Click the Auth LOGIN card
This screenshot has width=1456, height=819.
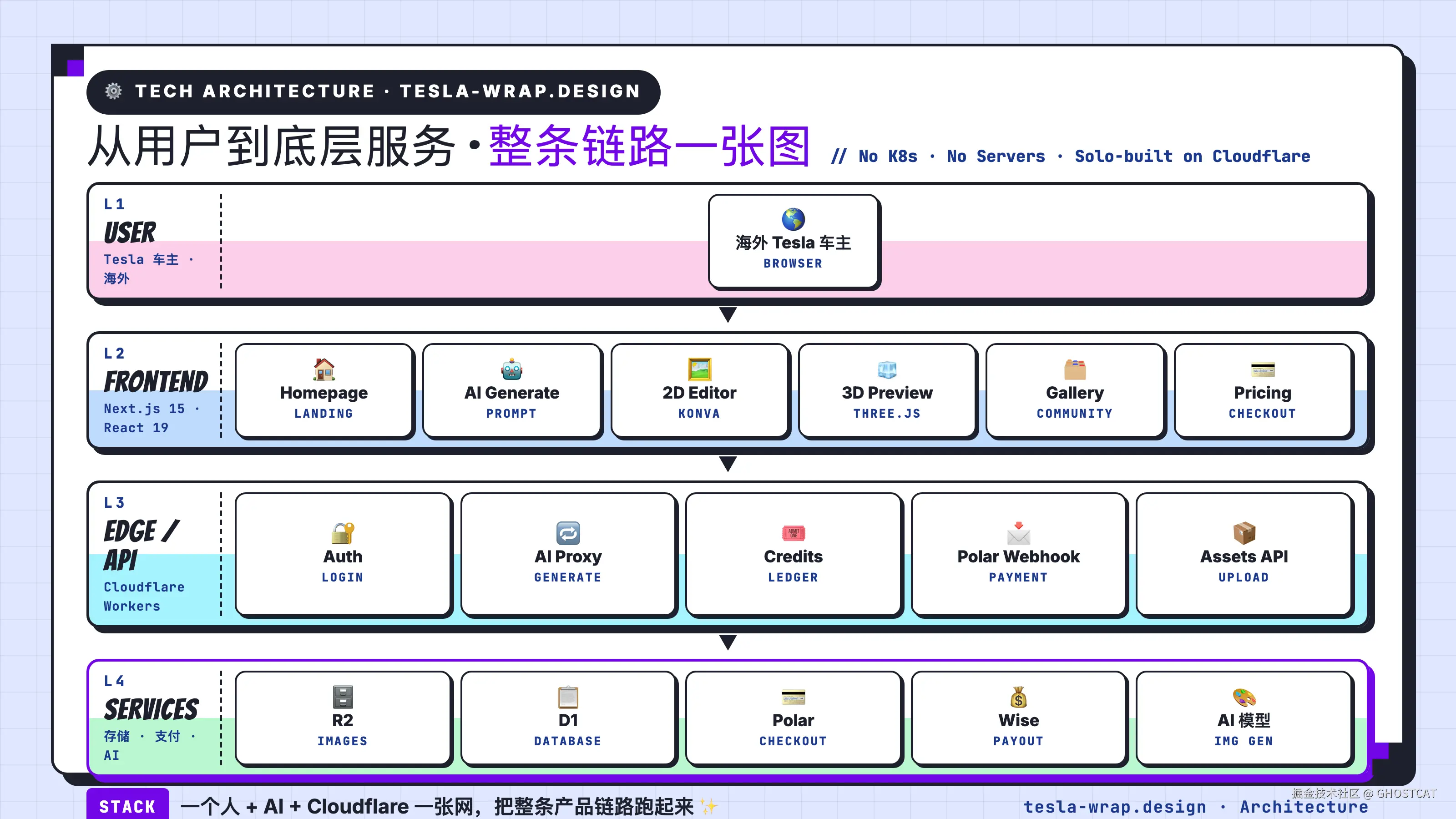point(343,554)
